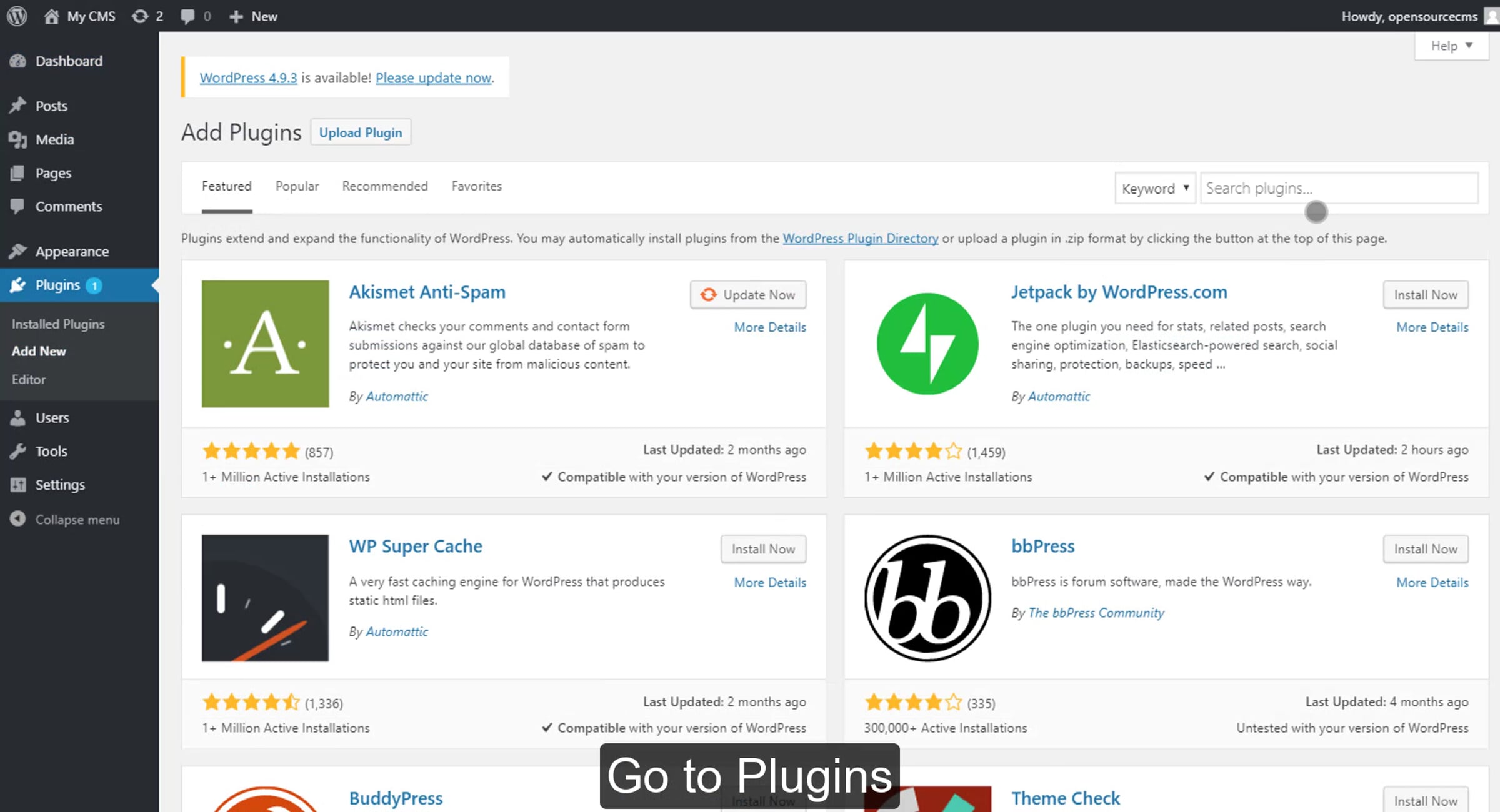Switch to the Recommended tab
The height and width of the screenshot is (812, 1500).
pyautogui.click(x=385, y=186)
